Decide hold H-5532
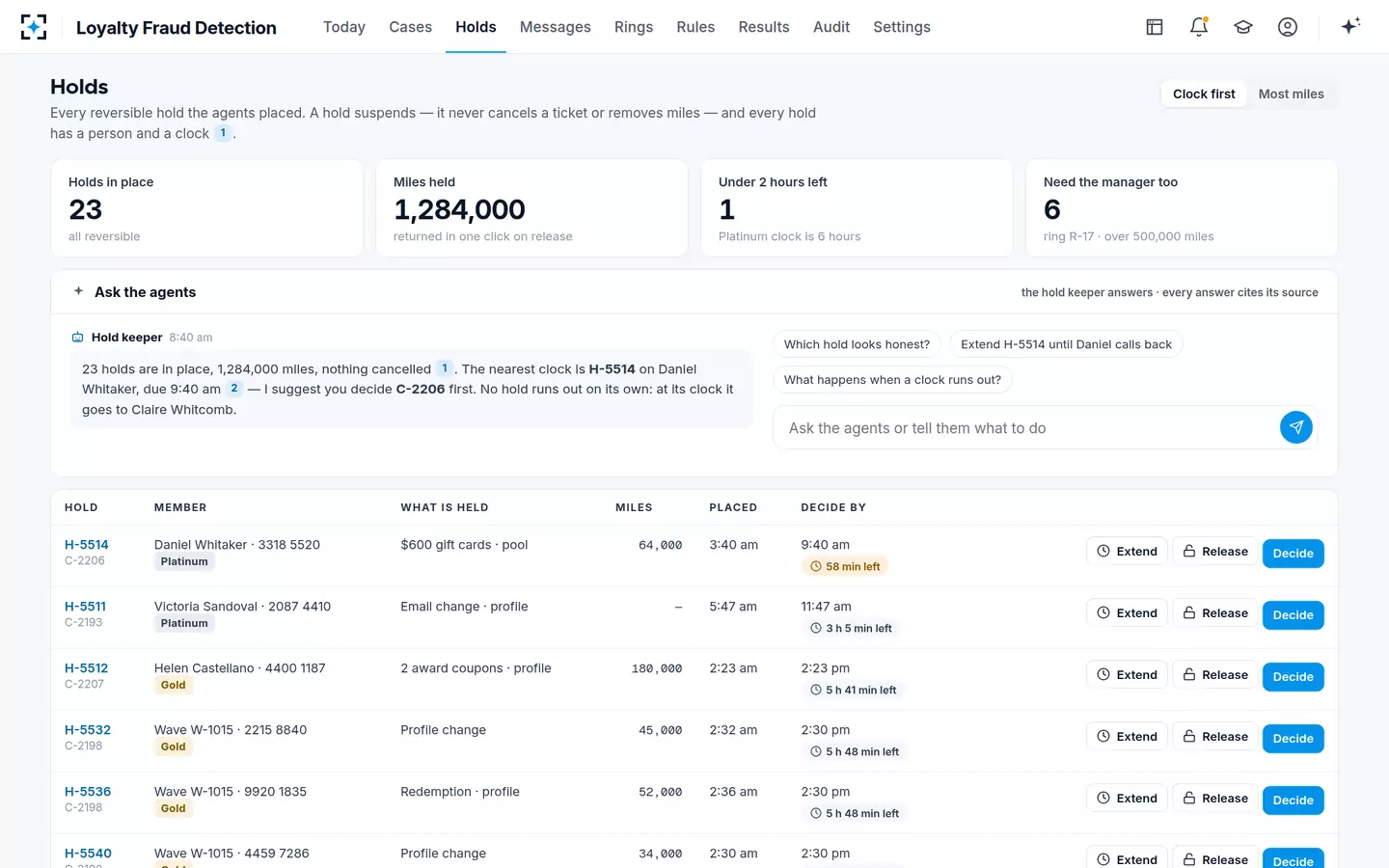 coord(1293,739)
